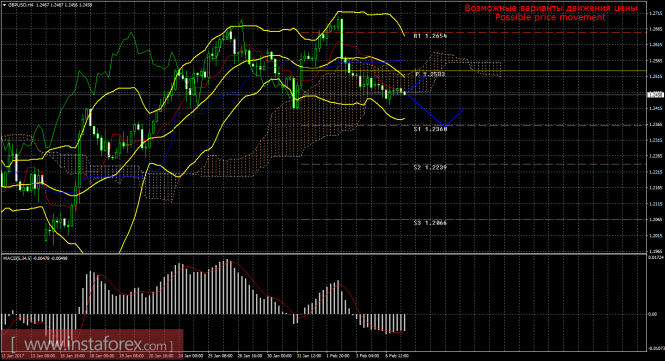Open the GBPUSD,H4 chart dropdown arrow
The height and width of the screenshot is (361, 665).
click(4, 5)
